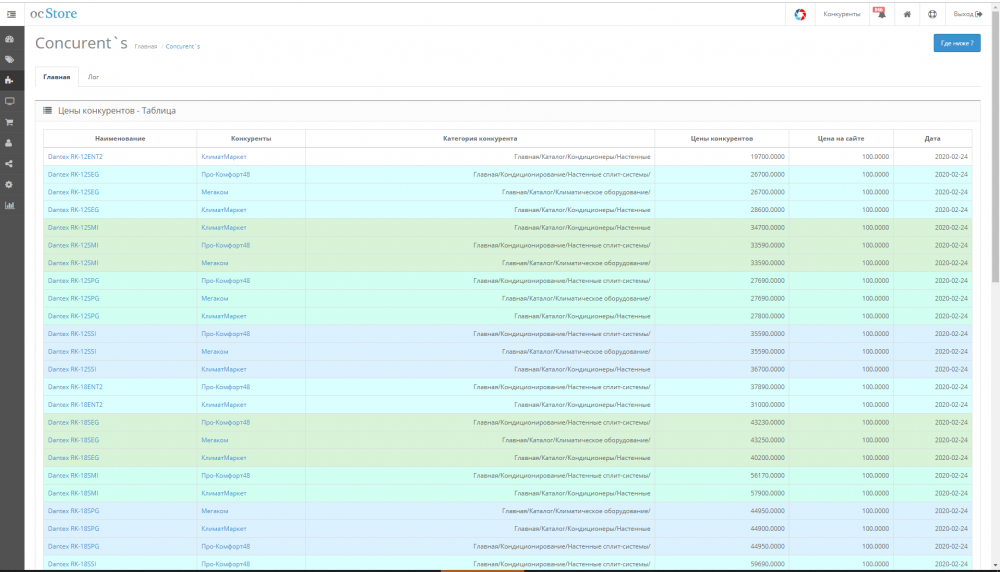Open the Reports bar chart icon in sidebar
Image resolution: width=1000 pixels, height=572 pixels.
(10, 205)
